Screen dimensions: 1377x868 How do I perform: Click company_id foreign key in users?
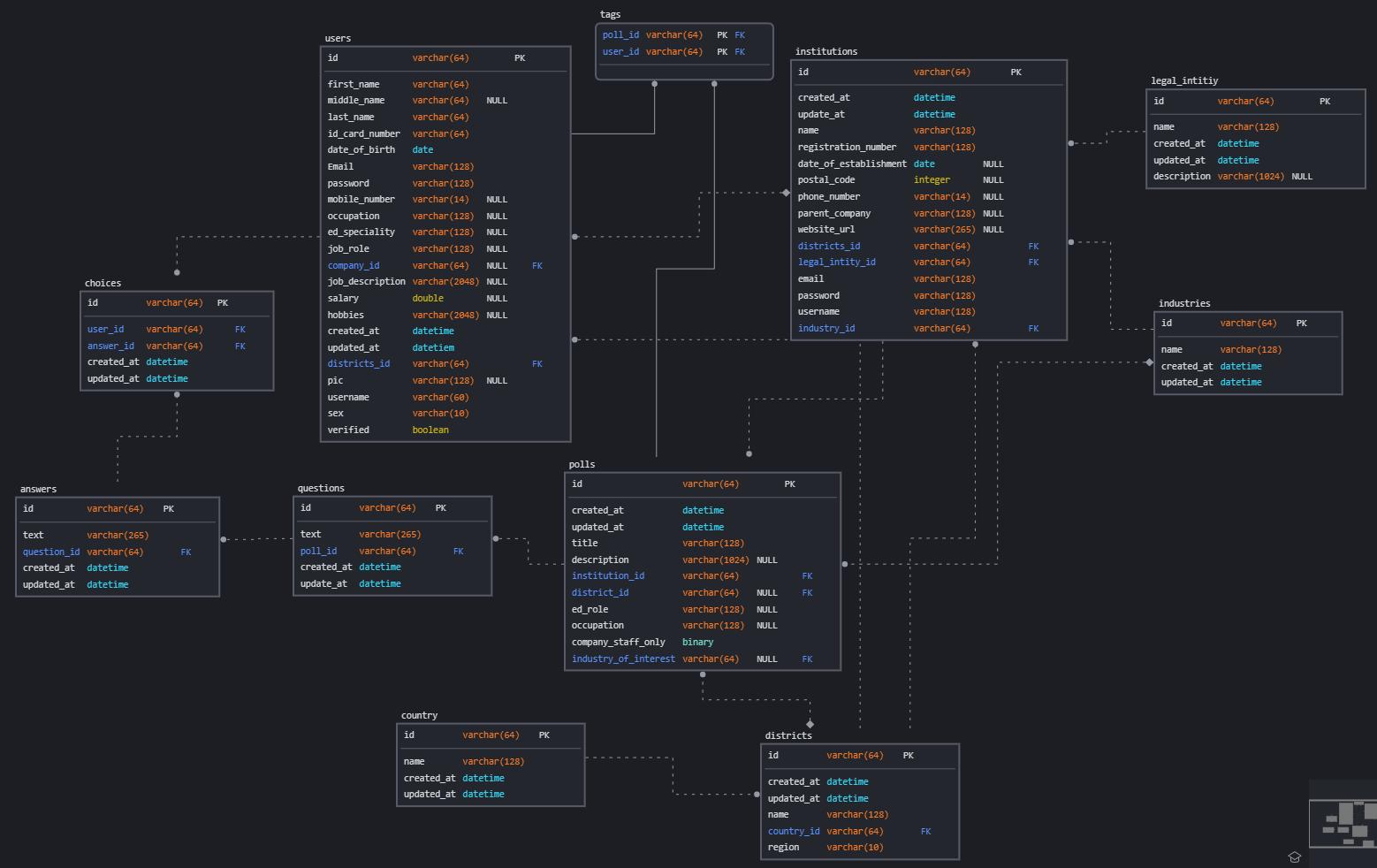445,266
